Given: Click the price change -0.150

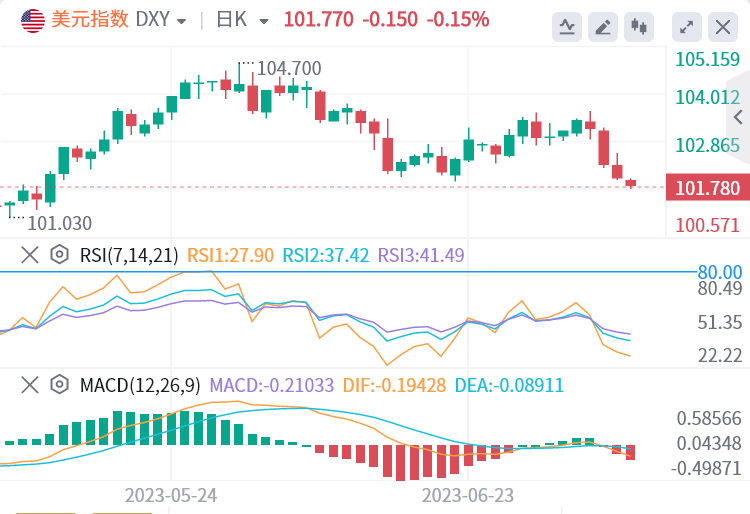Looking at the screenshot, I should point(390,20).
